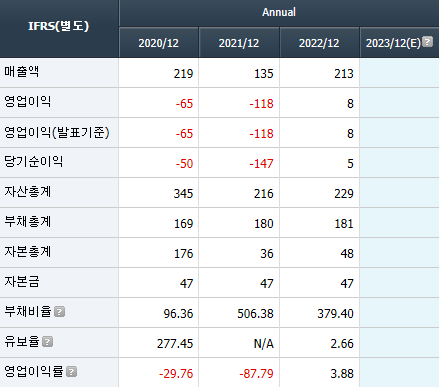
Task: Select 부채총계 value 181
Action: point(344,224)
